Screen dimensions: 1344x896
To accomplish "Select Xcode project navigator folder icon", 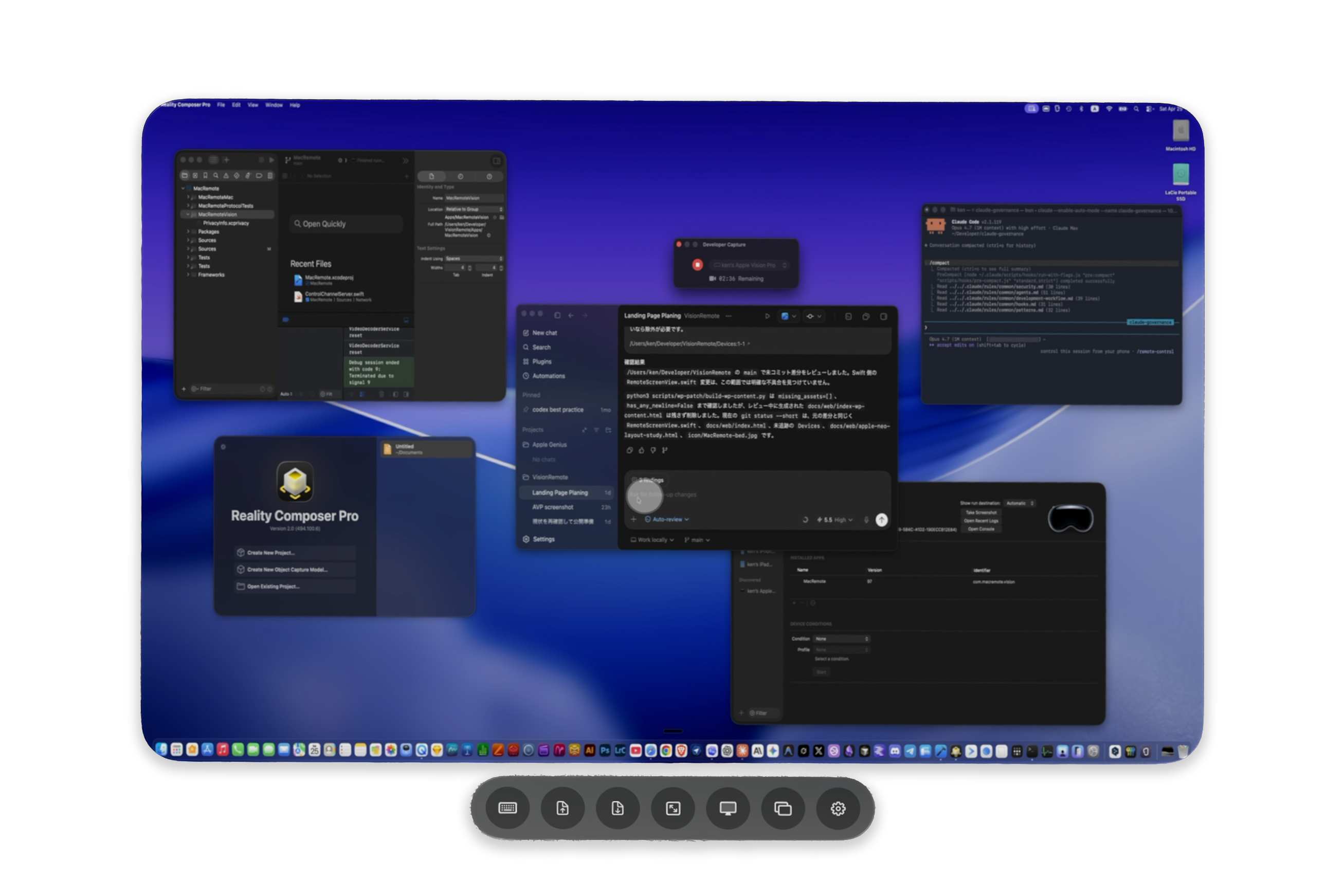I will [185, 175].
